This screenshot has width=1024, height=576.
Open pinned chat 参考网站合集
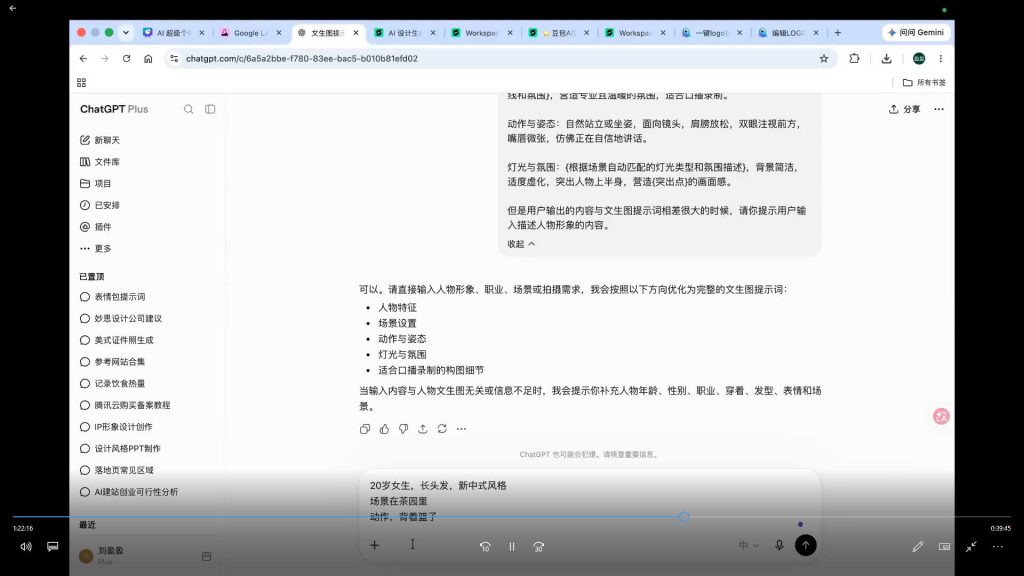pos(112,362)
